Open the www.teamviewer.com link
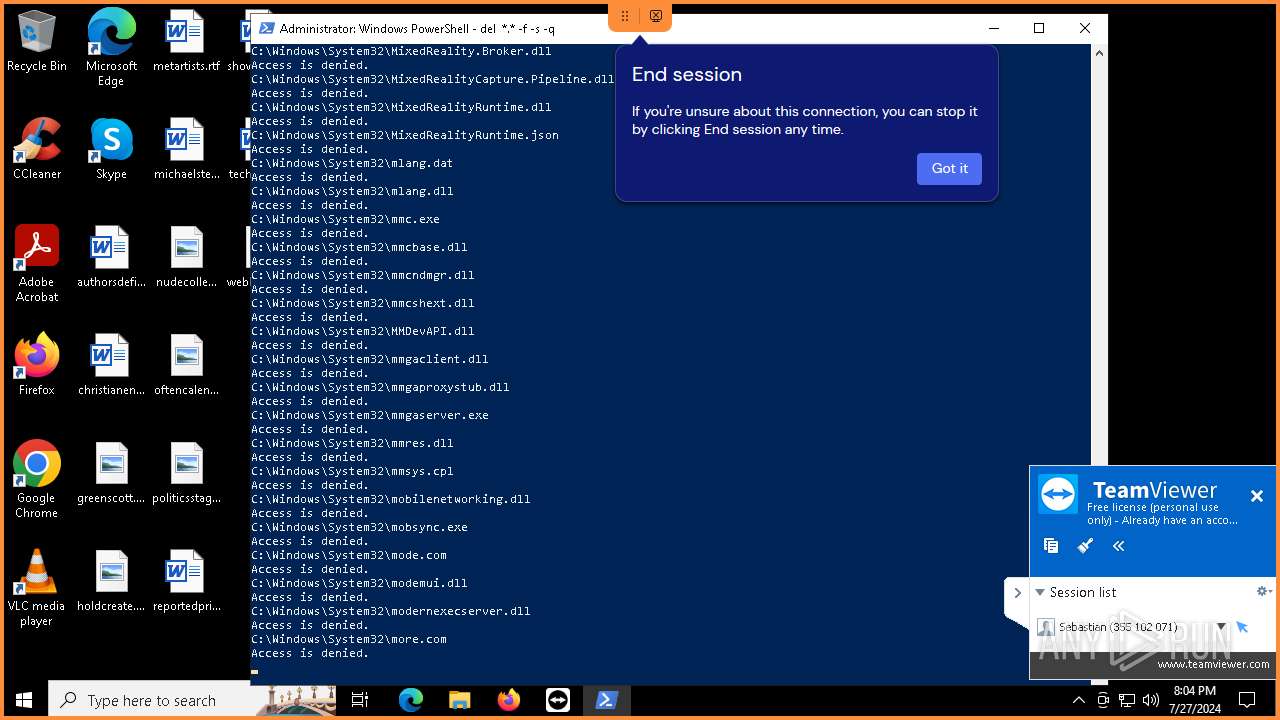Screen dimensions: 1280x720 point(1213,664)
